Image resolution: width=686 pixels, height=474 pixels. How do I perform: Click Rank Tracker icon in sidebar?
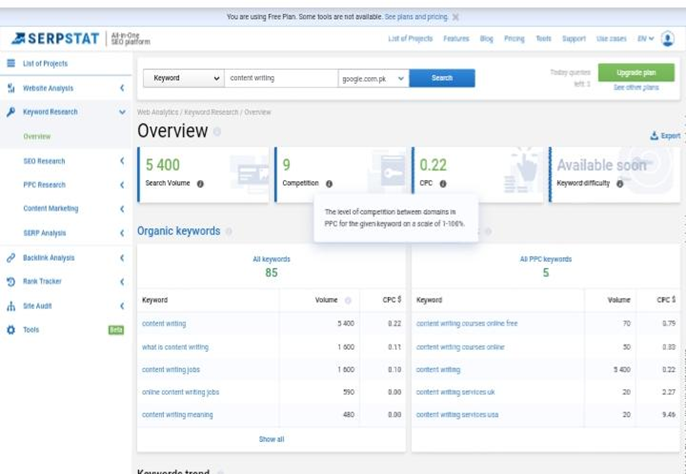coord(11,281)
